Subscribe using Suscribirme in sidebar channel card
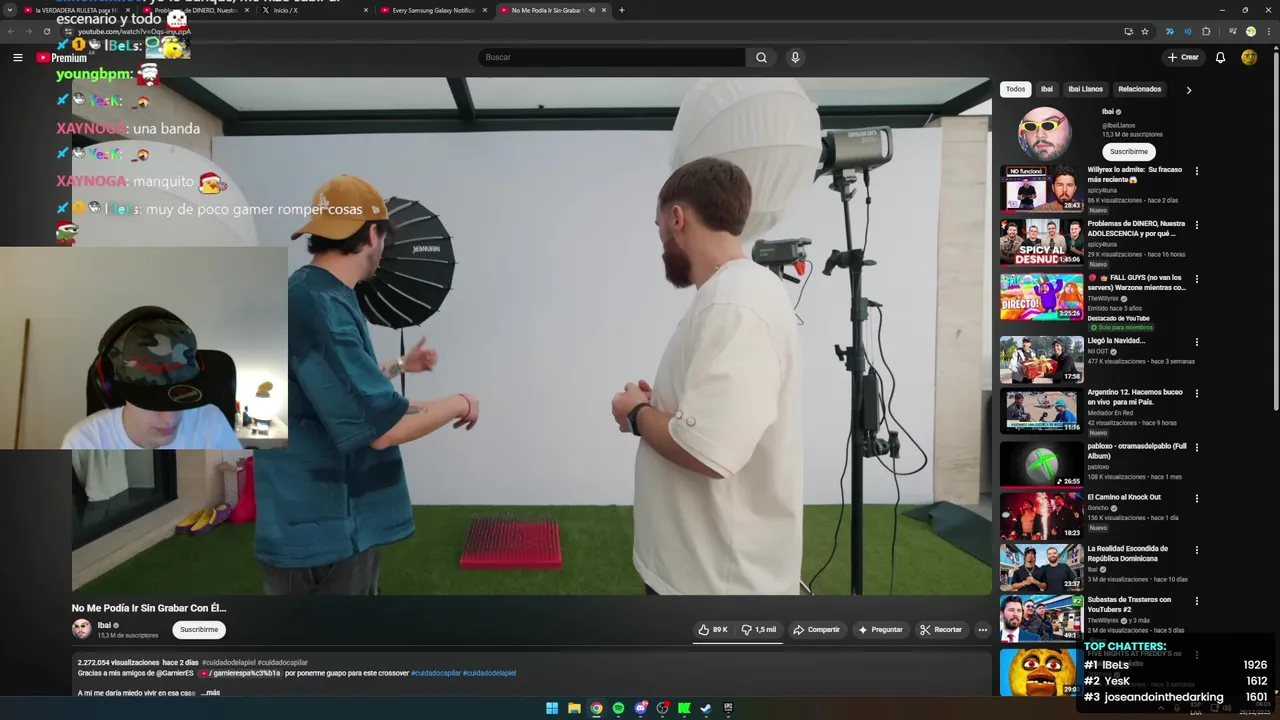 pyautogui.click(x=1129, y=151)
